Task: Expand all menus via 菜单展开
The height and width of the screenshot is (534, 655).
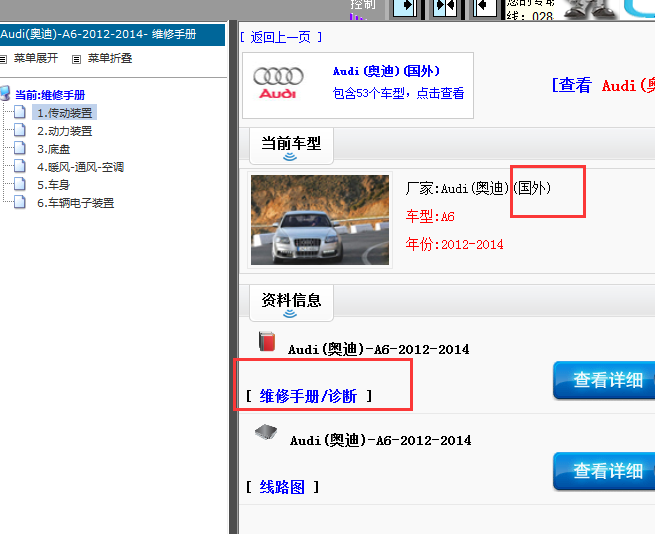Action: 36,58
